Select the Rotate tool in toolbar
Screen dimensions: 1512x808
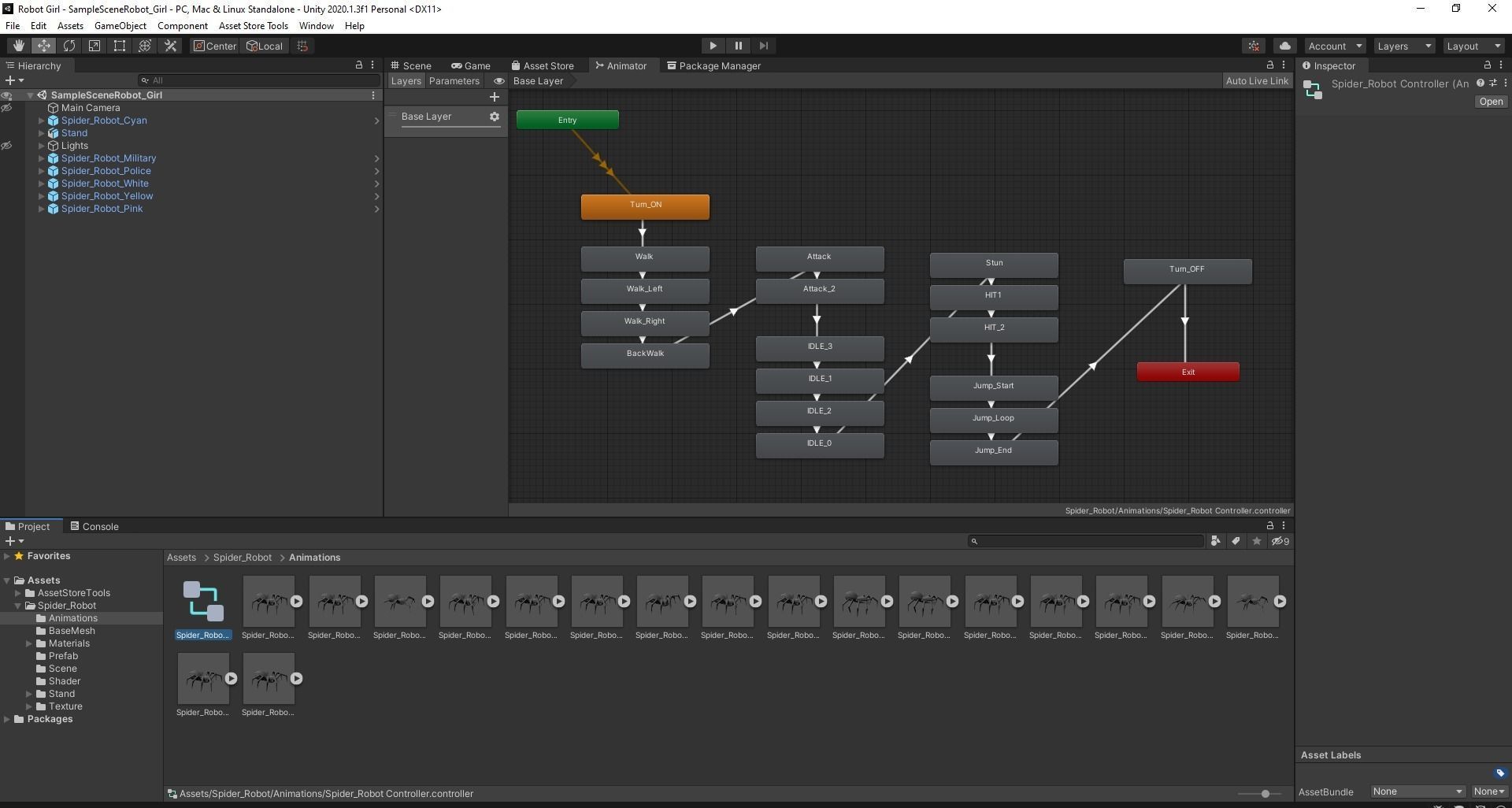69,46
